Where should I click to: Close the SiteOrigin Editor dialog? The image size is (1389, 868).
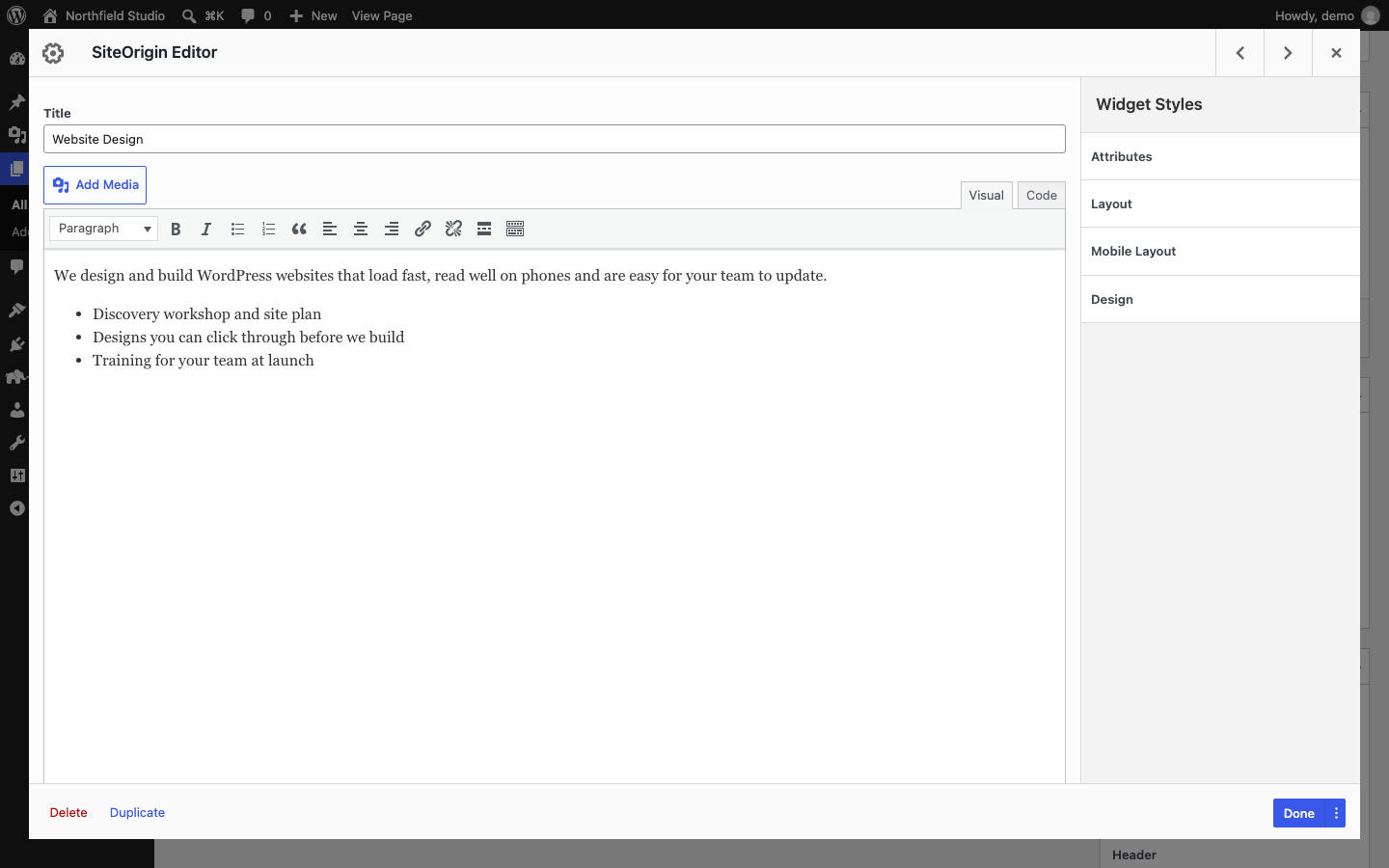[x=1336, y=53]
